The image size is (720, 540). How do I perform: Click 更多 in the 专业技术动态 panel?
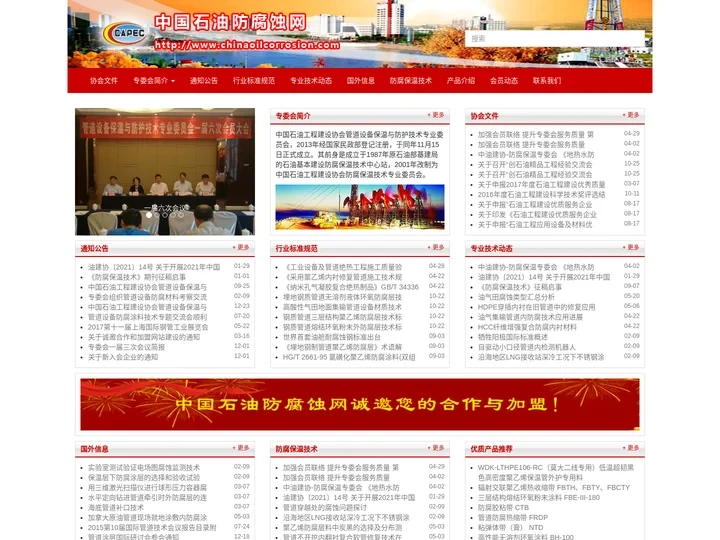[631, 248]
